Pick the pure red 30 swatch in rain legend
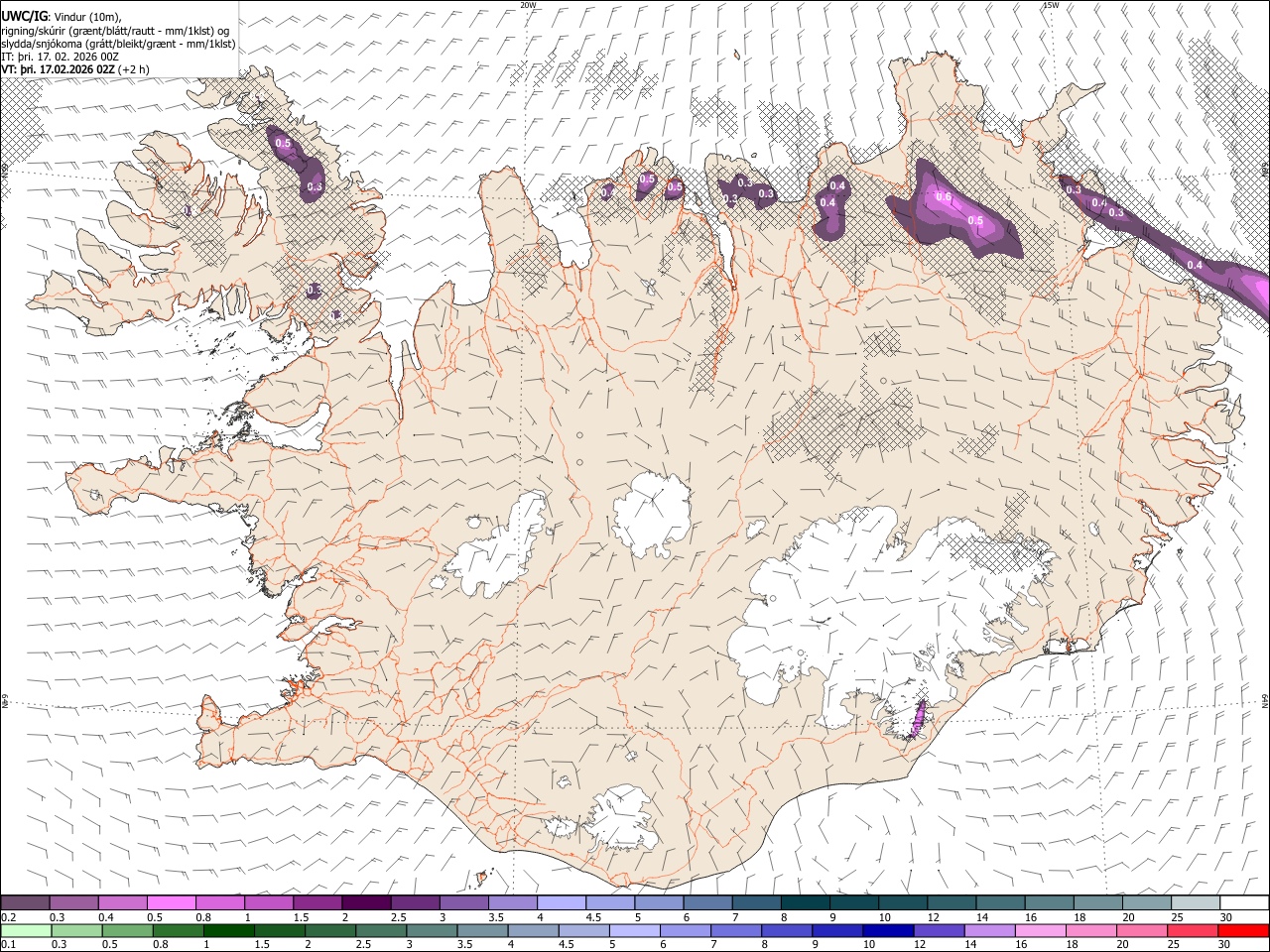The height and width of the screenshot is (952, 1270). tap(1243, 930)
